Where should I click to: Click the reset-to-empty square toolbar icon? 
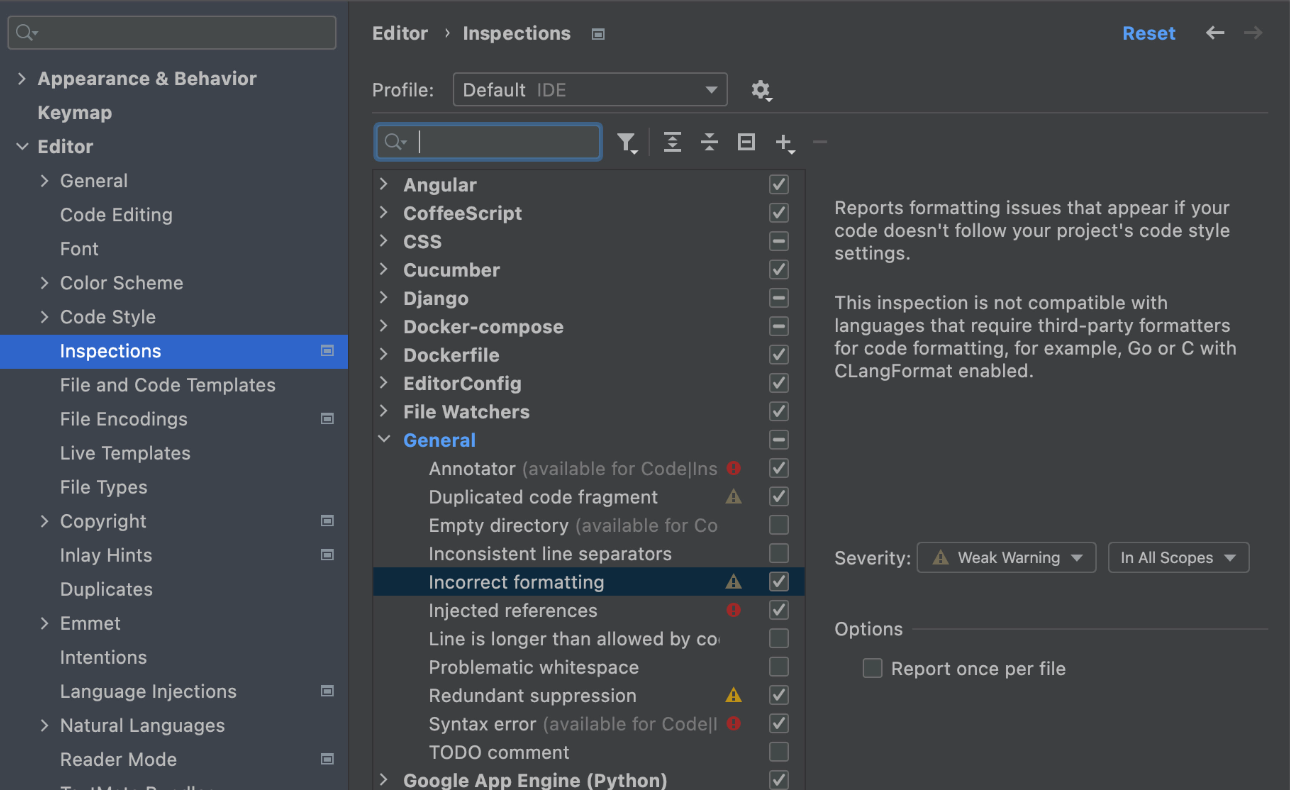pyautogui.click(x=746, y=142)
